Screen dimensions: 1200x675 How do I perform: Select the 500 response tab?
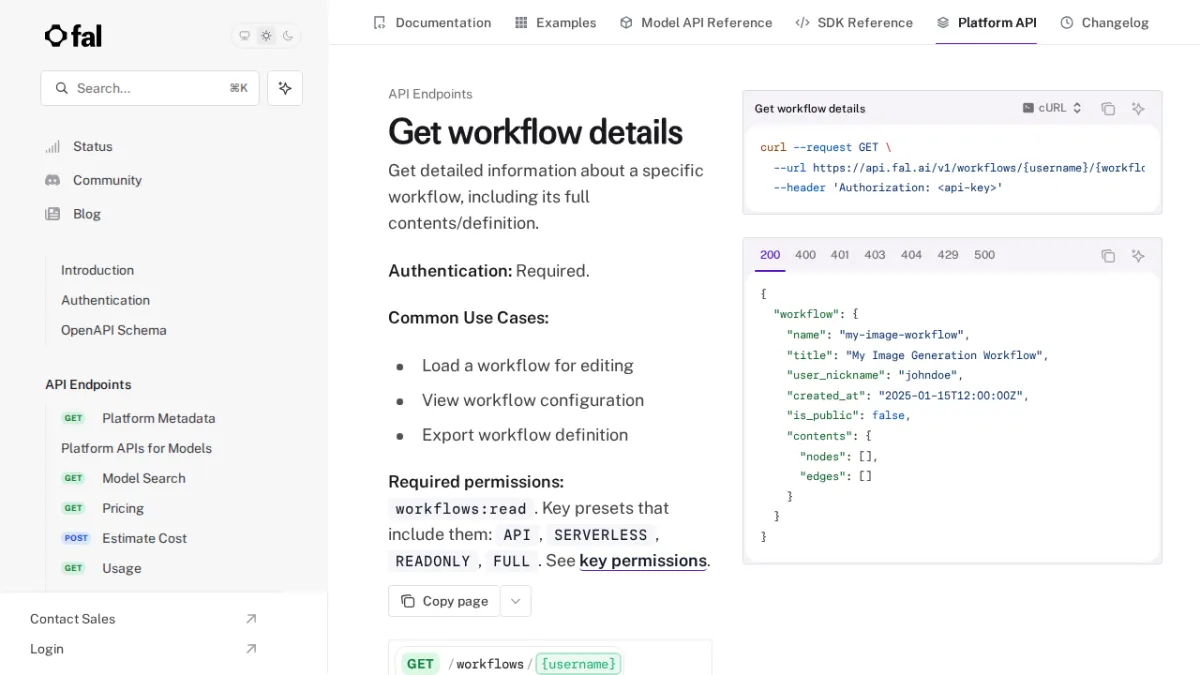(x=985, y=255)
